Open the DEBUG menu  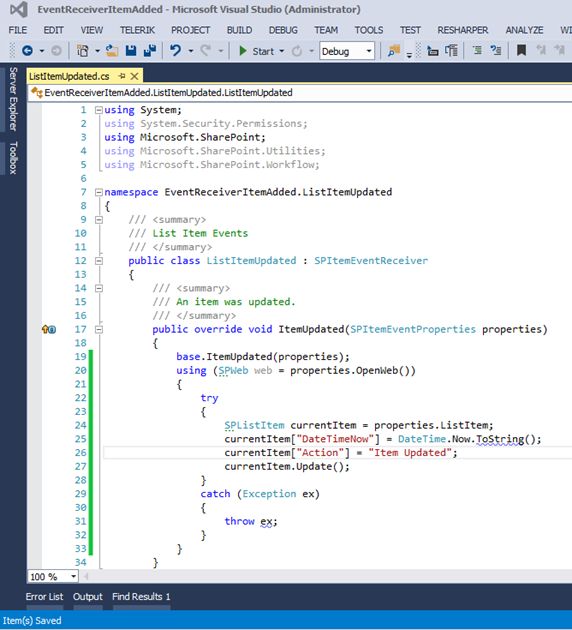pos(283,30)
